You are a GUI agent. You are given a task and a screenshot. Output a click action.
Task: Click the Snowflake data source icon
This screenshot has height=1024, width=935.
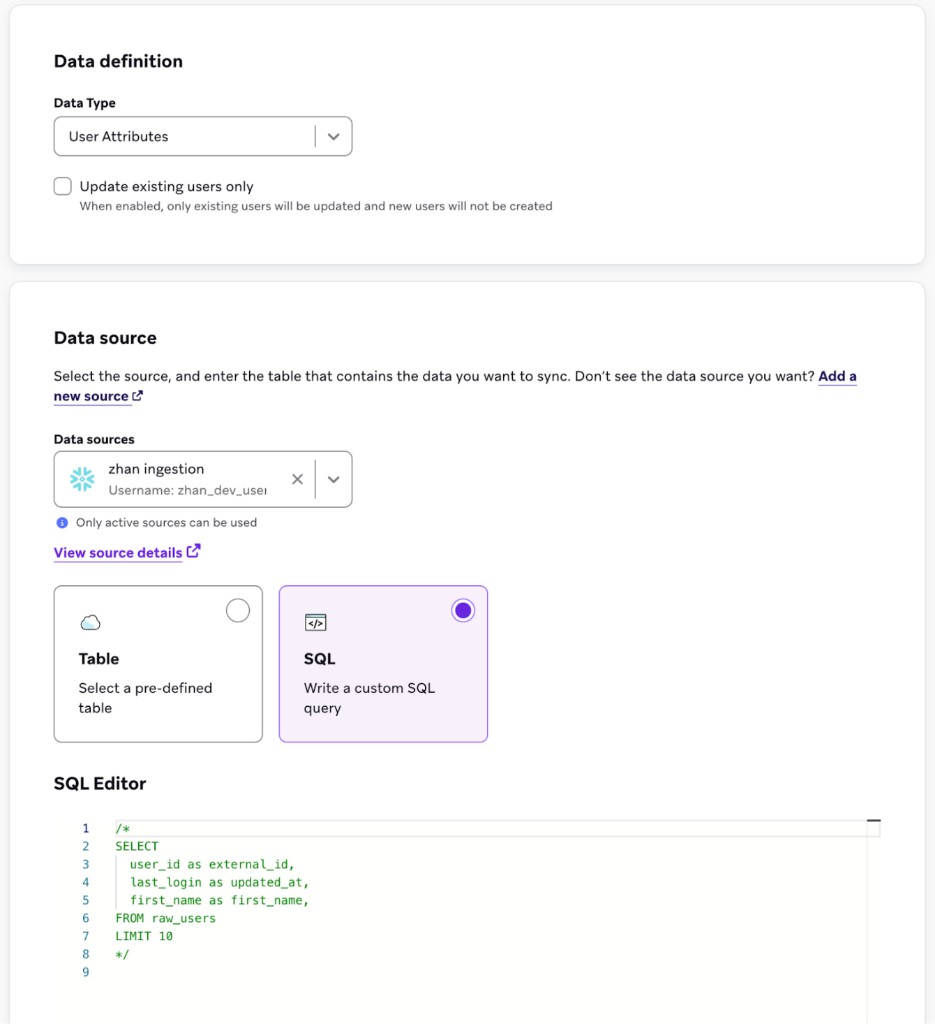82,478
